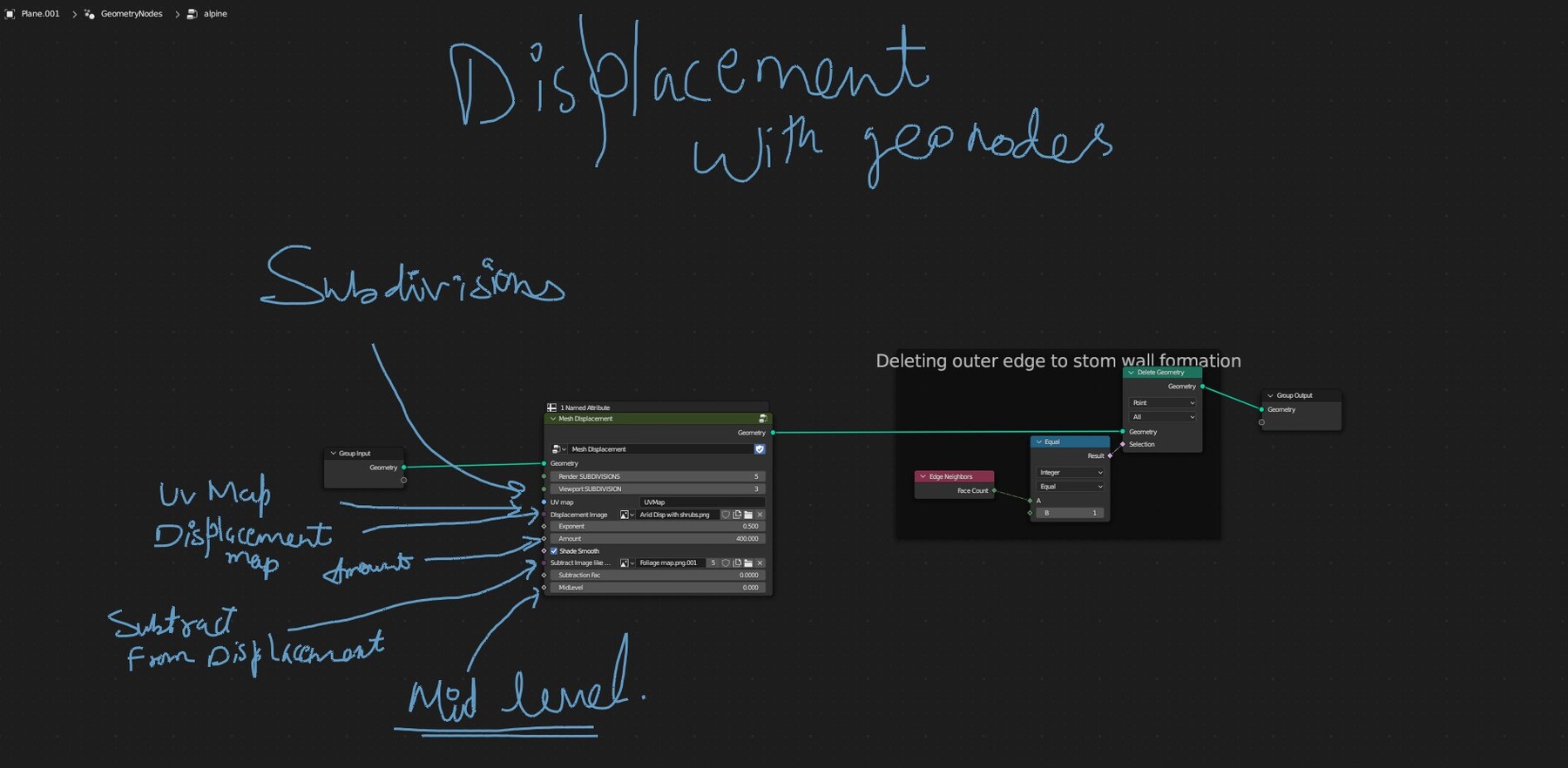Duplicate the Arid Disp with shrubs.png image
Viewport: 1568px width, 768px height.
(737, 515)
